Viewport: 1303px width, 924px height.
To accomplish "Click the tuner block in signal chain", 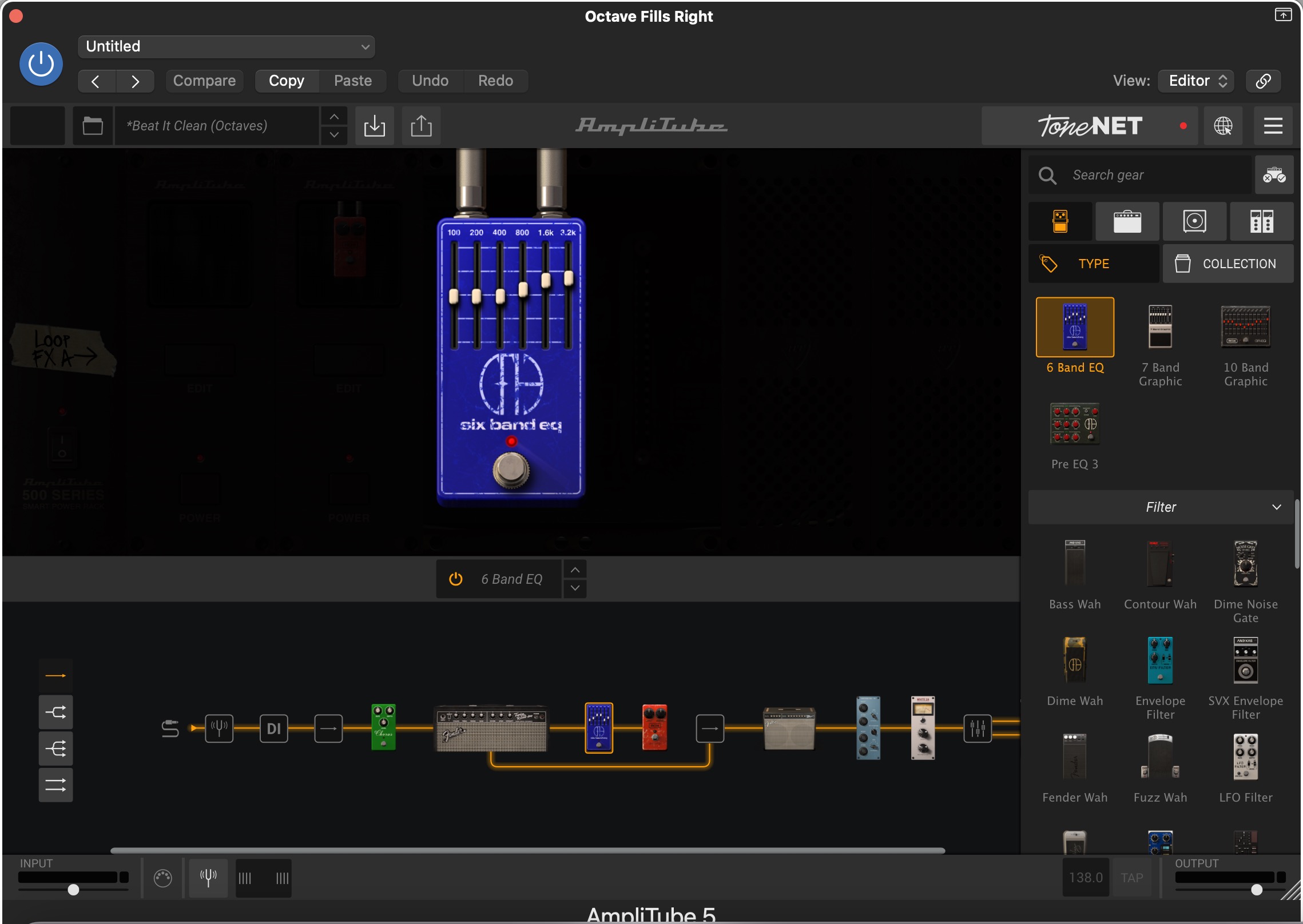I will click(219, 728).
